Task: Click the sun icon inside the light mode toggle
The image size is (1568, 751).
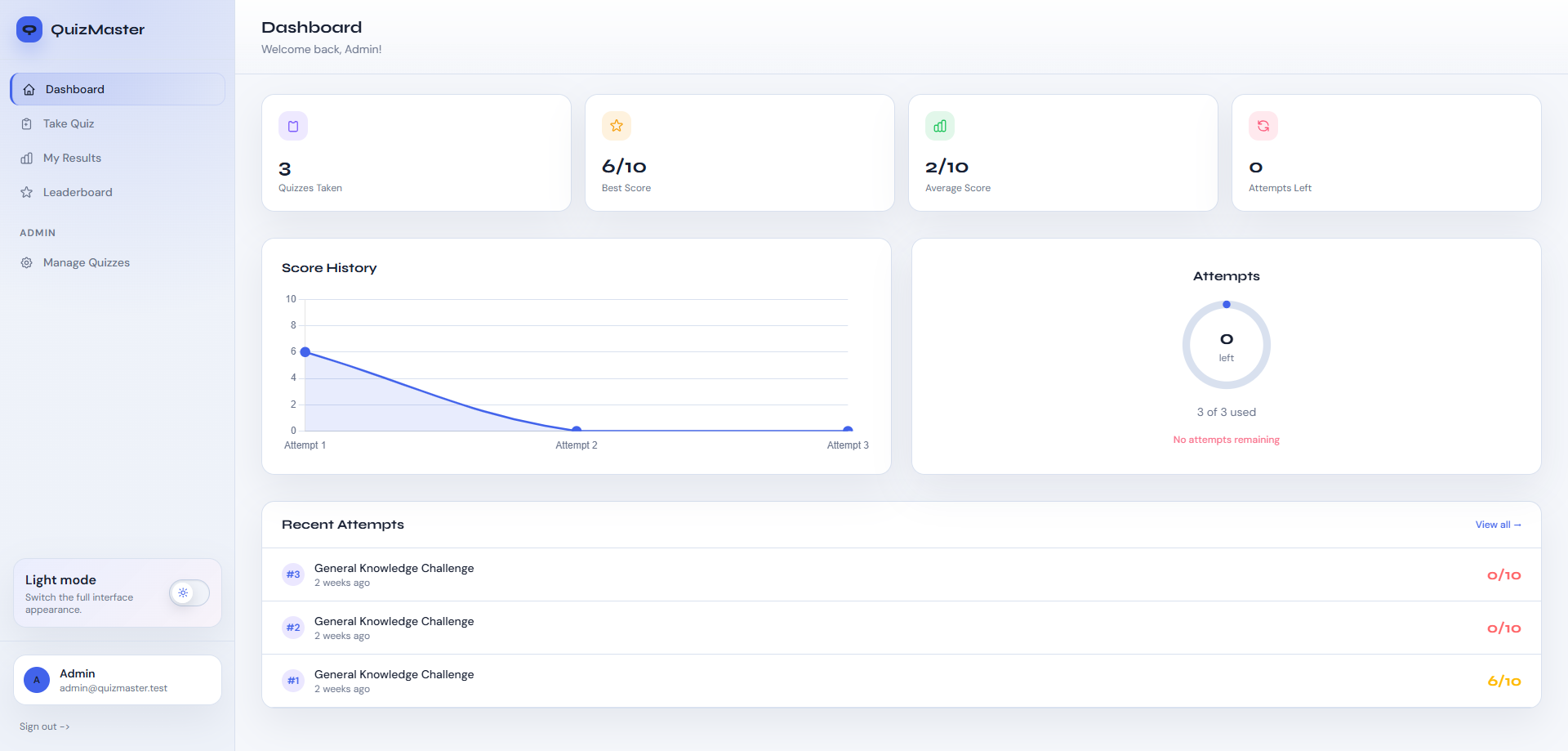Action: point(184,592)
